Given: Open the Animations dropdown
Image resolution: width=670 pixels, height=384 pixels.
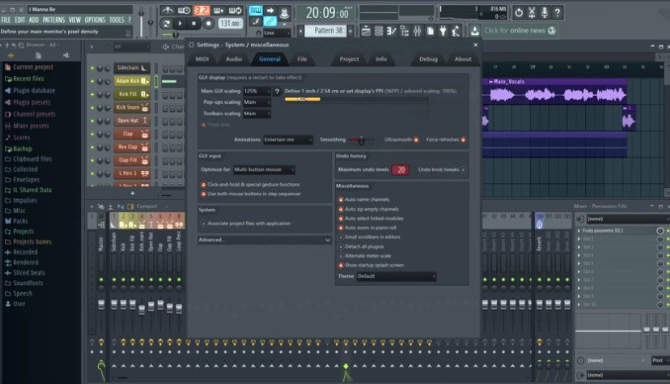Looking at the screenshot, I should tap(288, 140).
